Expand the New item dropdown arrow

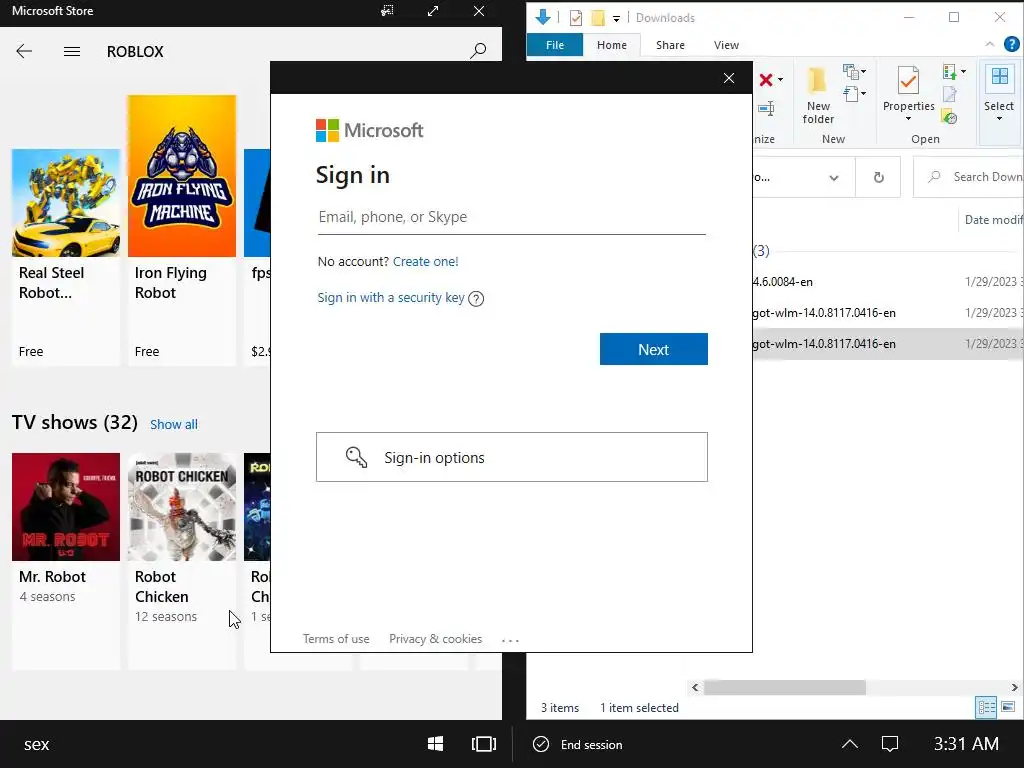pyautogui.click(x=863, y=71)
